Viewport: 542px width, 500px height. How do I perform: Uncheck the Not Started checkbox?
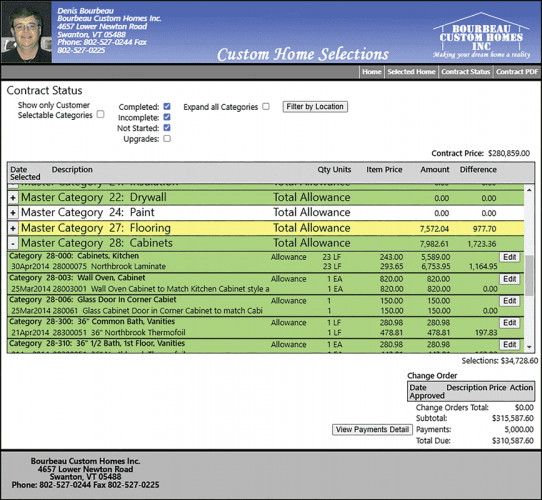(167, 128)
